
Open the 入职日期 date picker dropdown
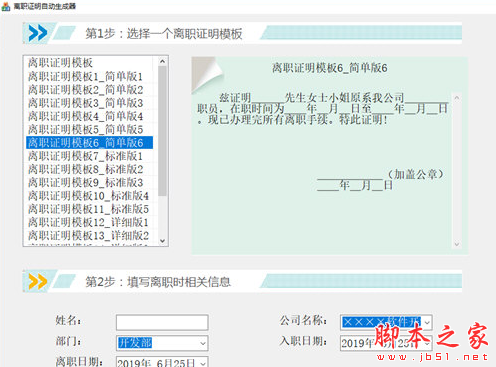(x=427, y=343)
